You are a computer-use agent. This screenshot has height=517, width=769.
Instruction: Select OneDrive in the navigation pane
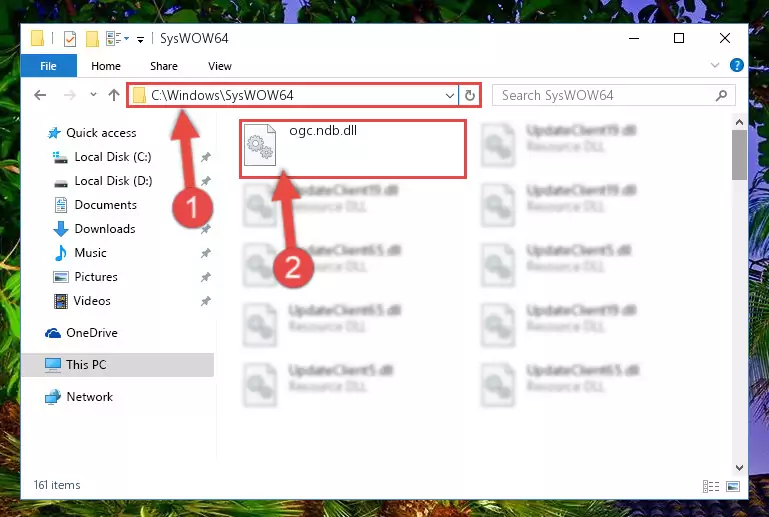tap(92, 333)
